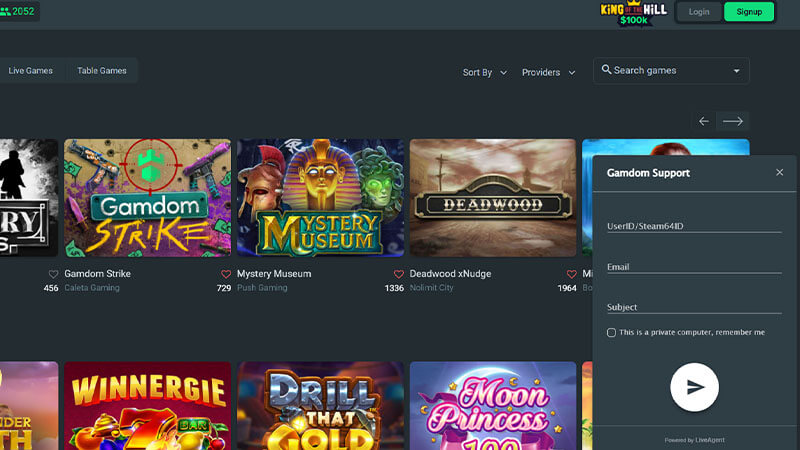Click the Powered by LiveAgent link
This screenshot has width=800, height=450.
tap(694, 440)
